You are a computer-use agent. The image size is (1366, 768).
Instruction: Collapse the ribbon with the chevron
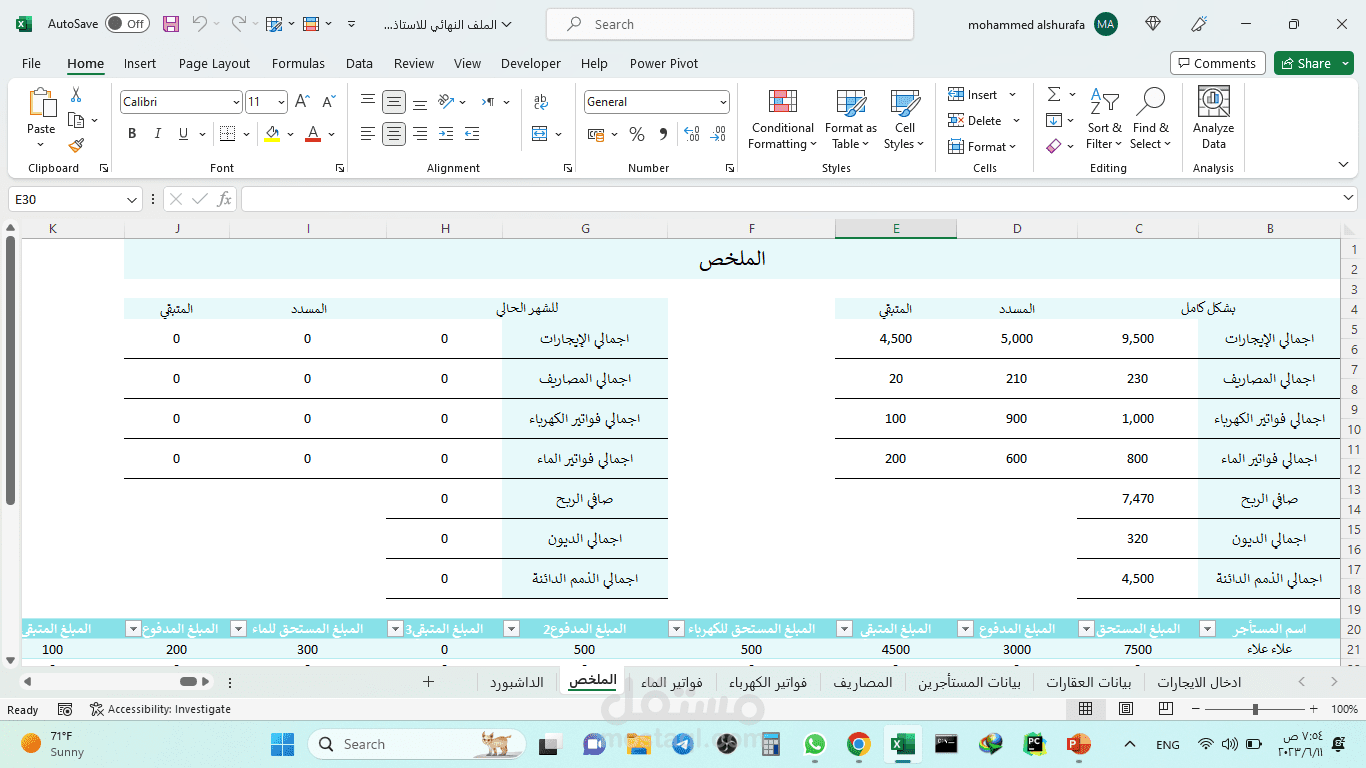click(1343, 165)
